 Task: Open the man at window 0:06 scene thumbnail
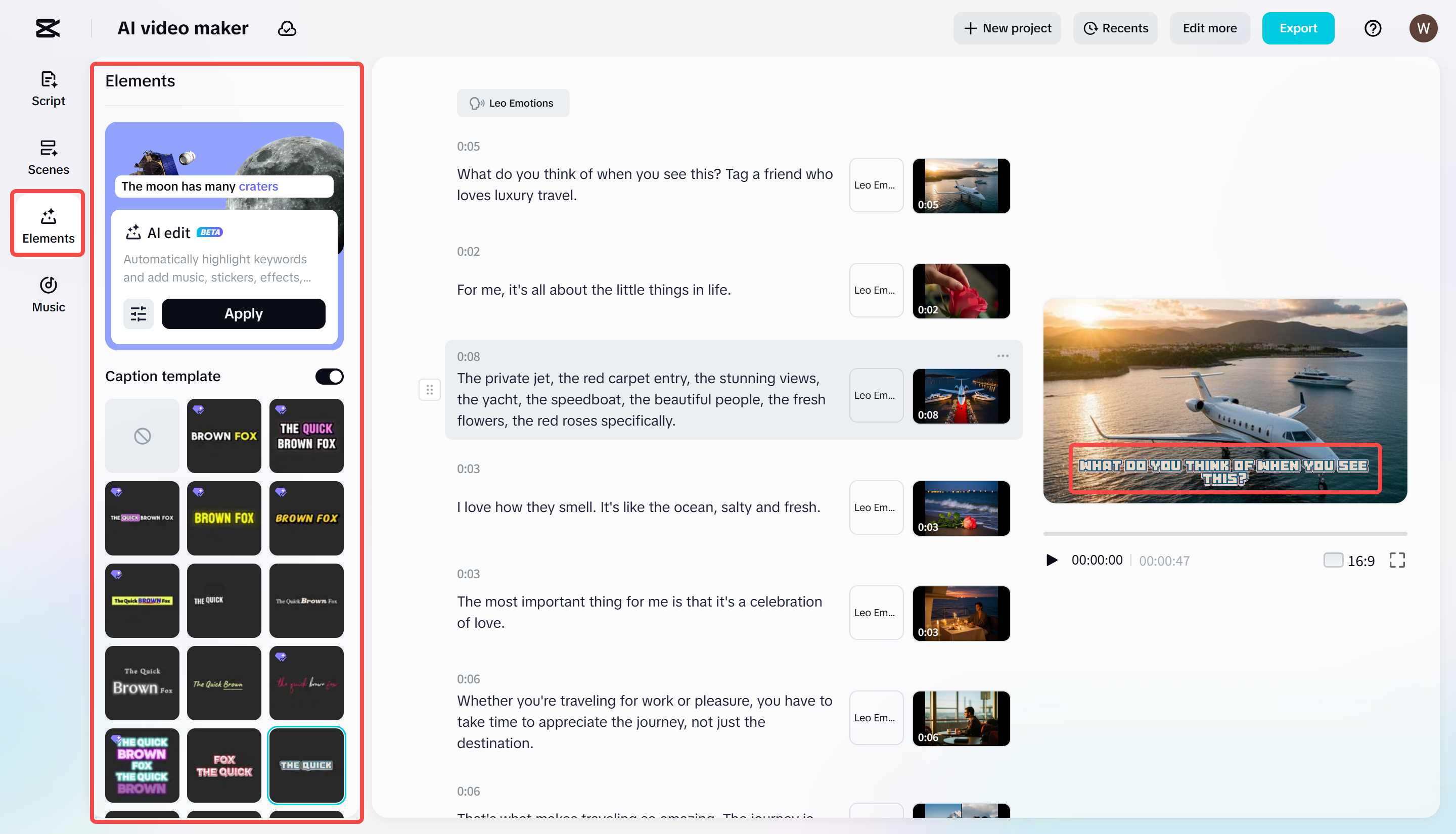[961, 718]
